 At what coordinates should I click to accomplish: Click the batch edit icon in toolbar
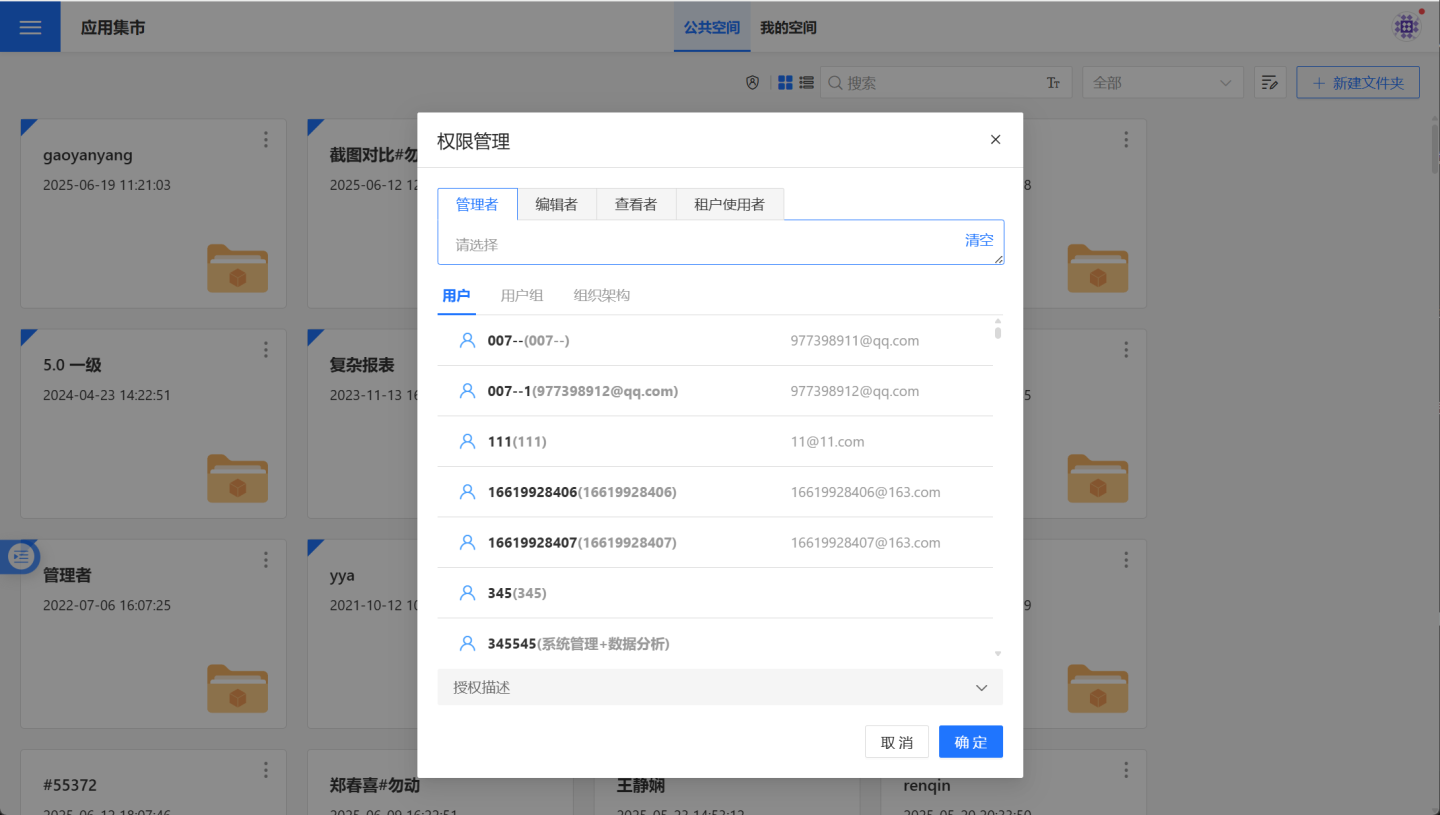pos(1269,83)
